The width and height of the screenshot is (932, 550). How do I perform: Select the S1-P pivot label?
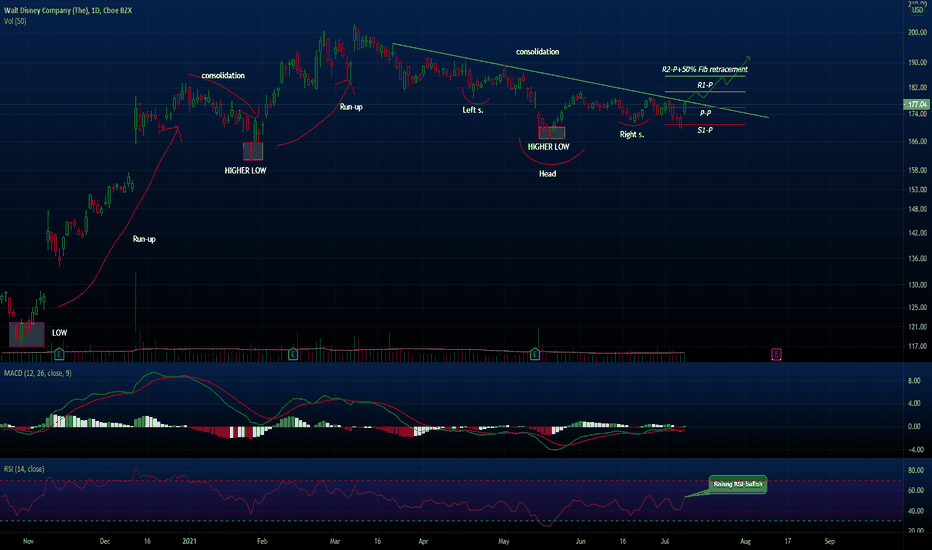click(705, 130)
